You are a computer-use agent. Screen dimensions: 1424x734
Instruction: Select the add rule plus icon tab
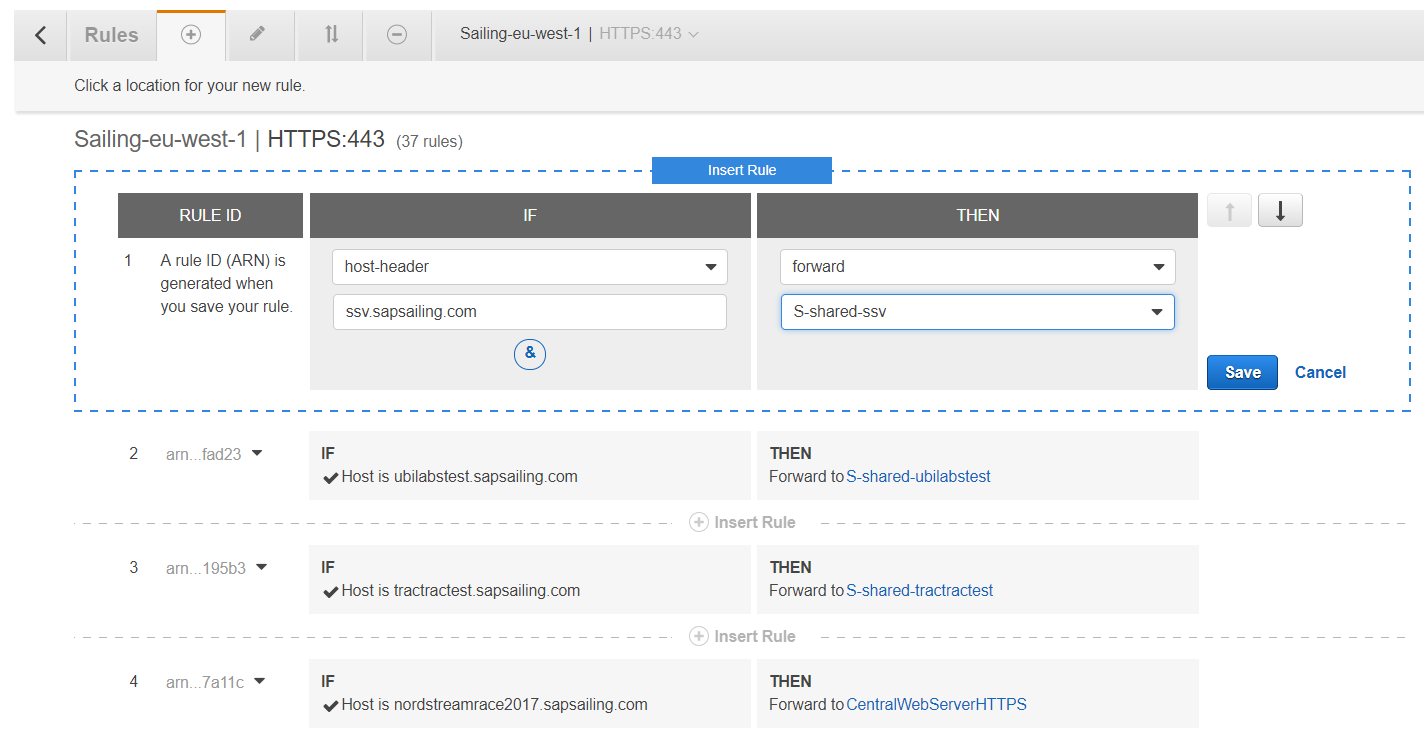coord(191,35)
